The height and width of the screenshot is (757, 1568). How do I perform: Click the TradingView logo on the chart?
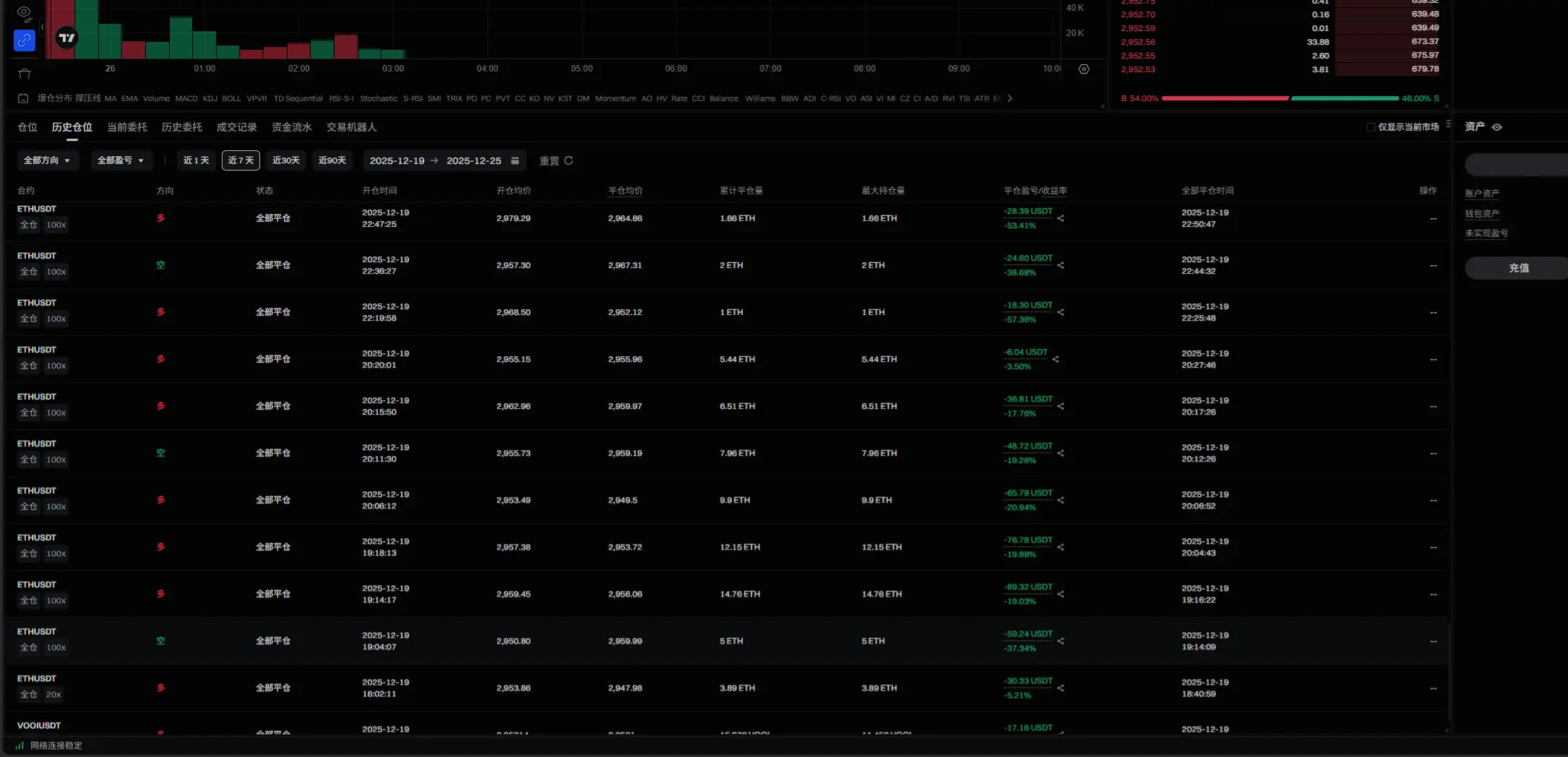[x=66, y=38]
